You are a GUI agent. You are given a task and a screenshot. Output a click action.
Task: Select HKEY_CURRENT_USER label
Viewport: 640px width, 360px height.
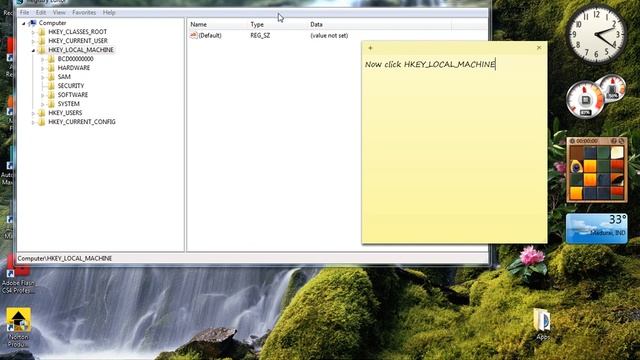tap(78, 41)
